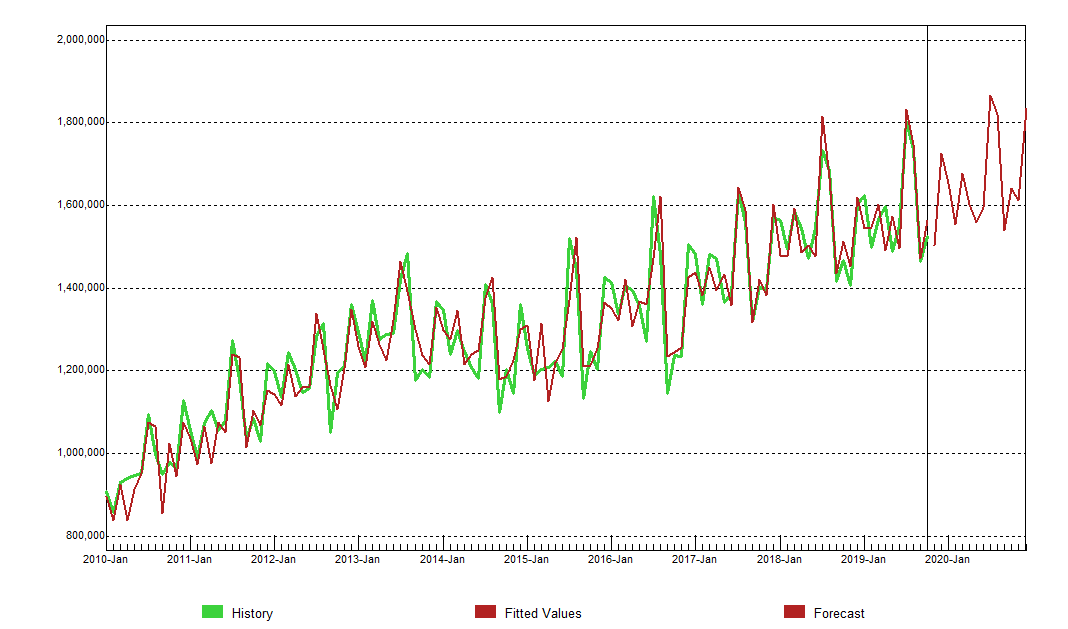Click the 2020-Jan x-axis label
This screenshot has width=1068, height=629.
pyautogui.click(x=947, y=560)
